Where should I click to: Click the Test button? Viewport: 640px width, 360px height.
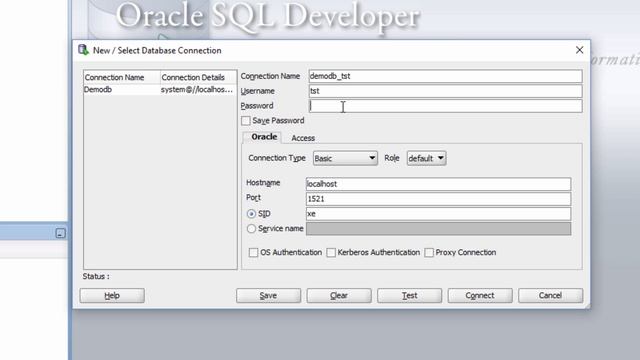[409, 296]
